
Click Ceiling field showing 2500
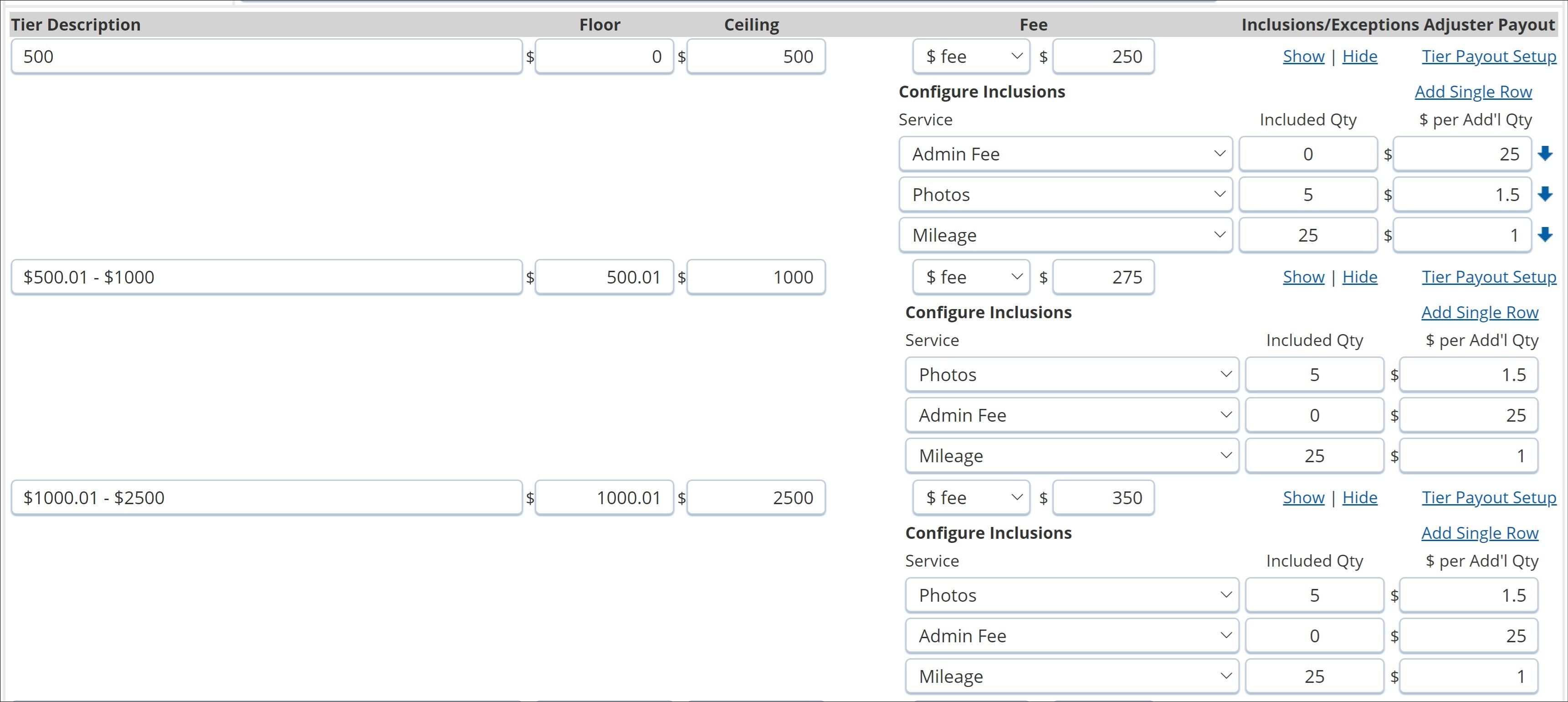pyautogui.click(x=755, y=497)
